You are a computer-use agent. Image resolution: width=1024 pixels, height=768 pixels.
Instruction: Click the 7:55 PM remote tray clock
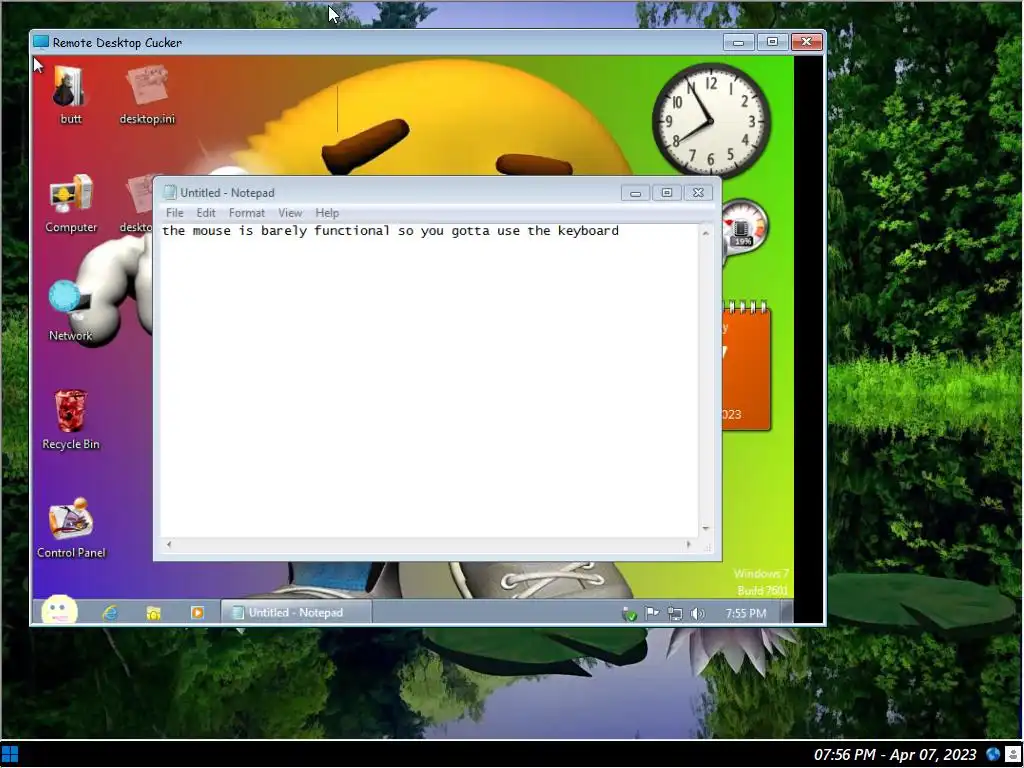point(745,613)
